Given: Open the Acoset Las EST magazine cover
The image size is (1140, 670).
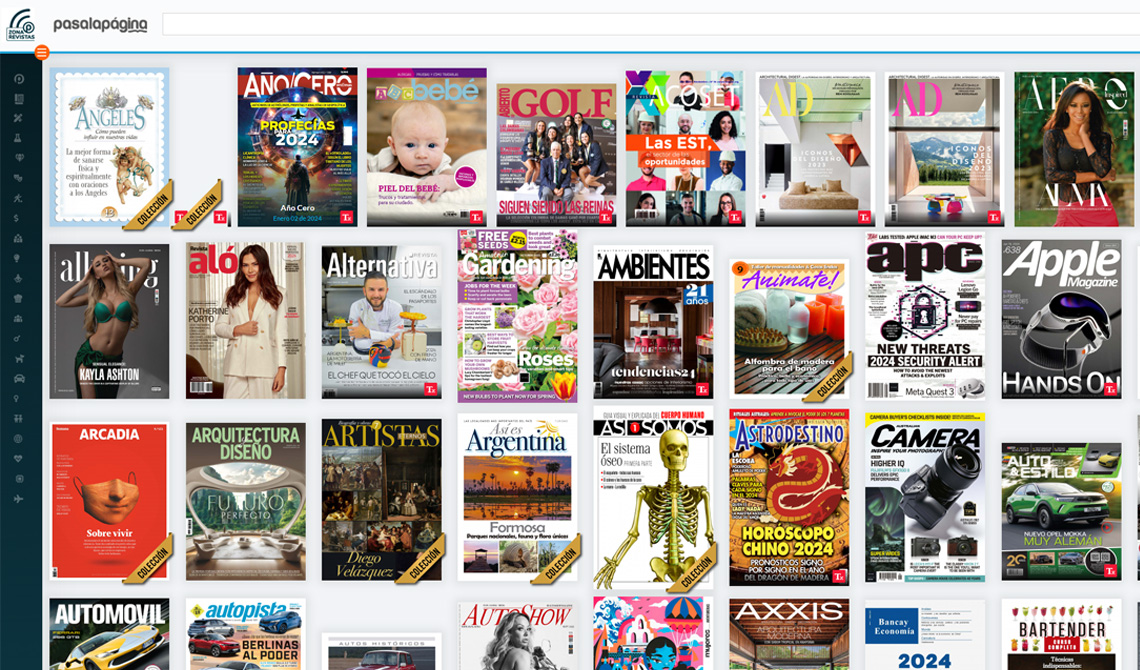Looking at the screenshot, I should (x=685, y=148).
